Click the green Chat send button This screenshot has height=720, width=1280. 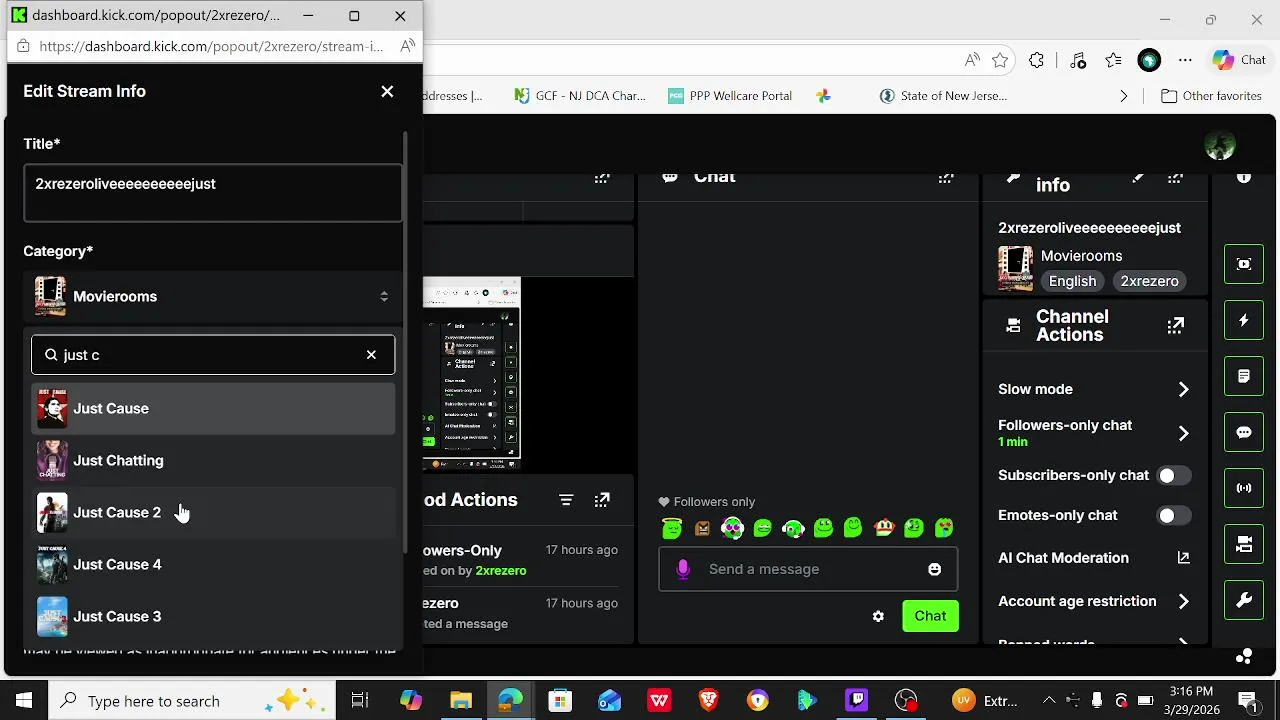click(930, 616)
